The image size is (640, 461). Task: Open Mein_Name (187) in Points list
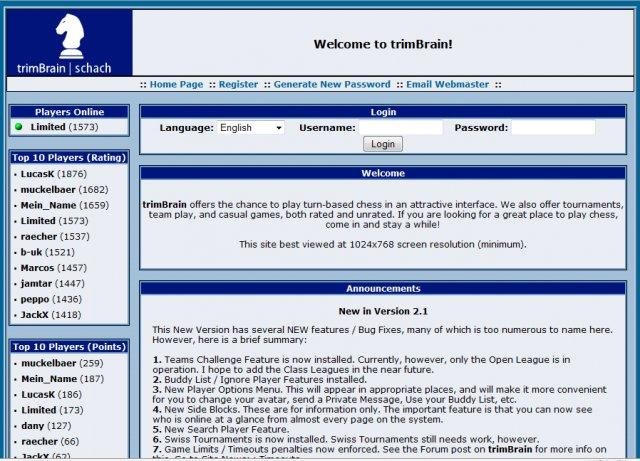click(63, 379)
